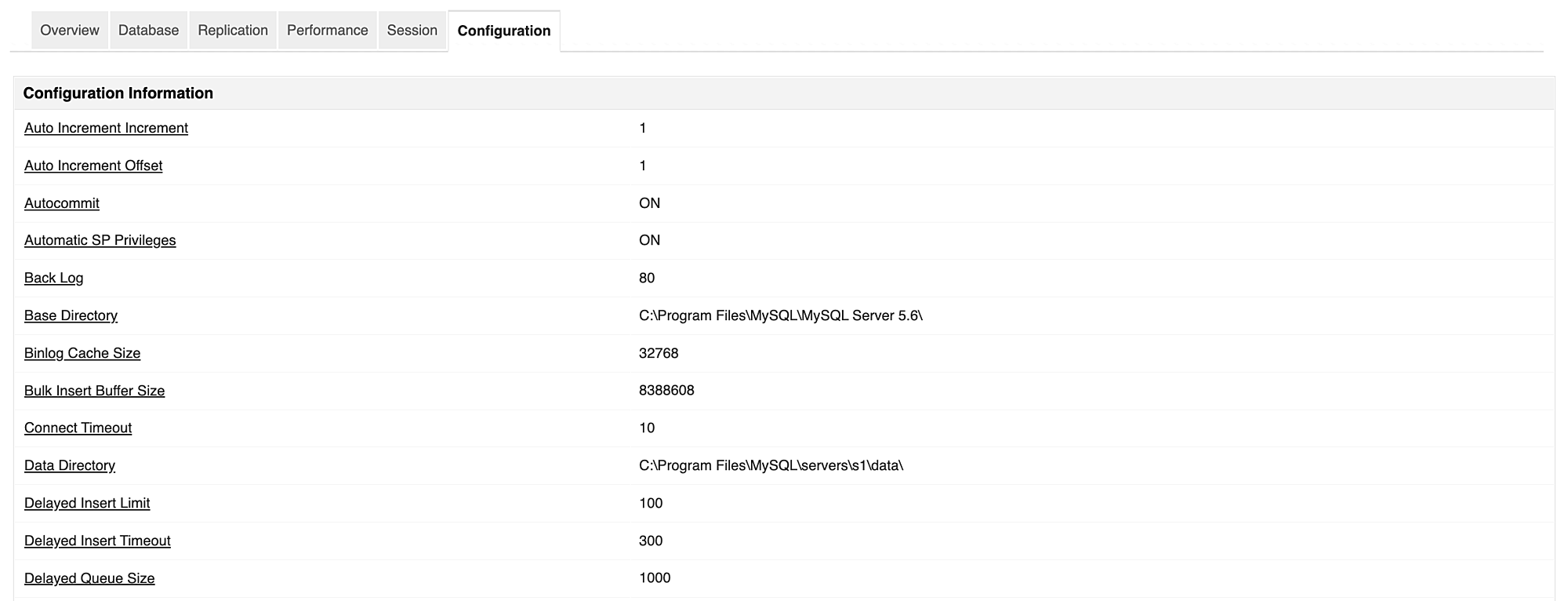Switch to the Overview tab

[70, 31]
